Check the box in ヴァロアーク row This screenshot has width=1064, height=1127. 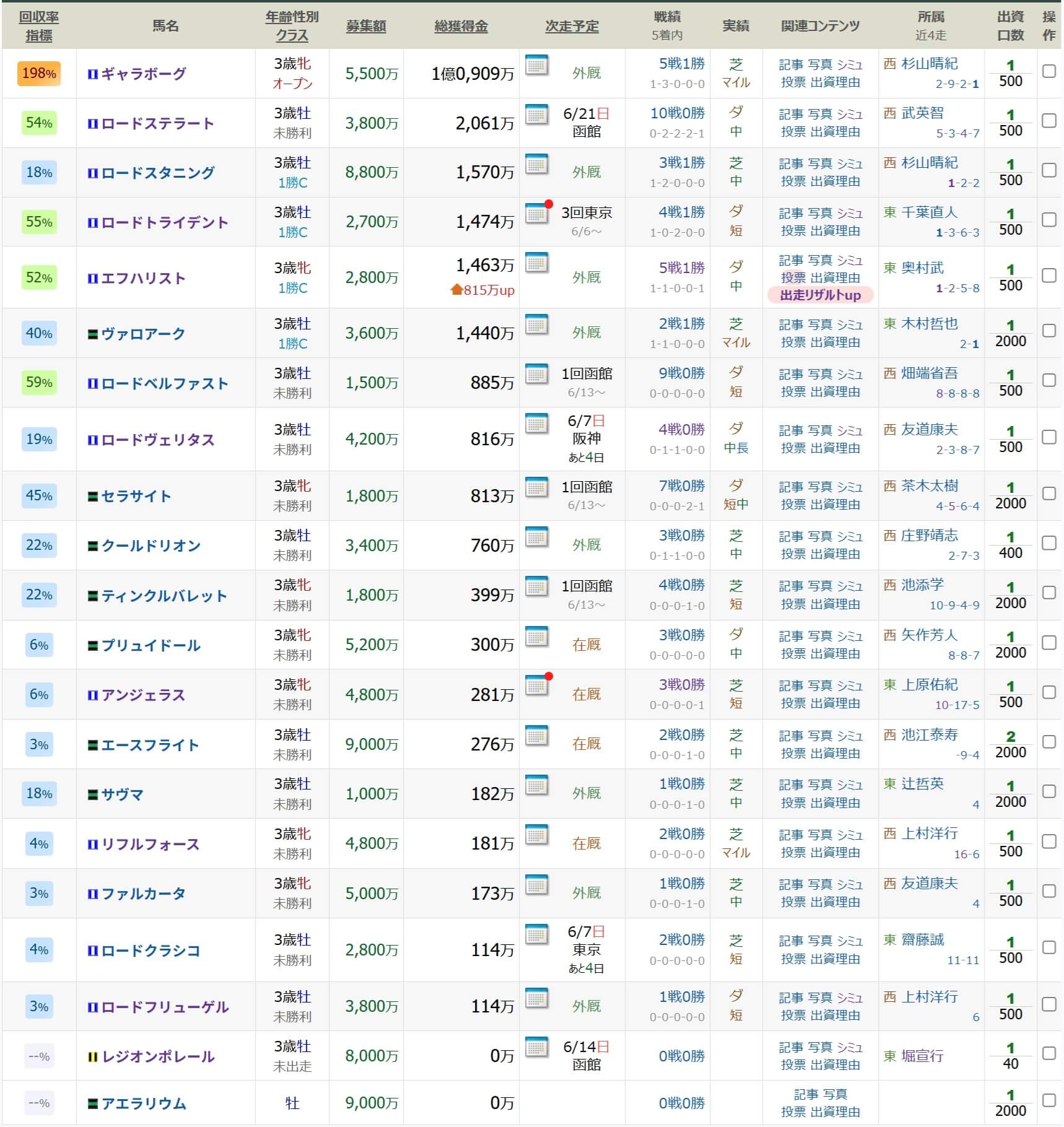pyautogui.click(x=1049, y=331)
